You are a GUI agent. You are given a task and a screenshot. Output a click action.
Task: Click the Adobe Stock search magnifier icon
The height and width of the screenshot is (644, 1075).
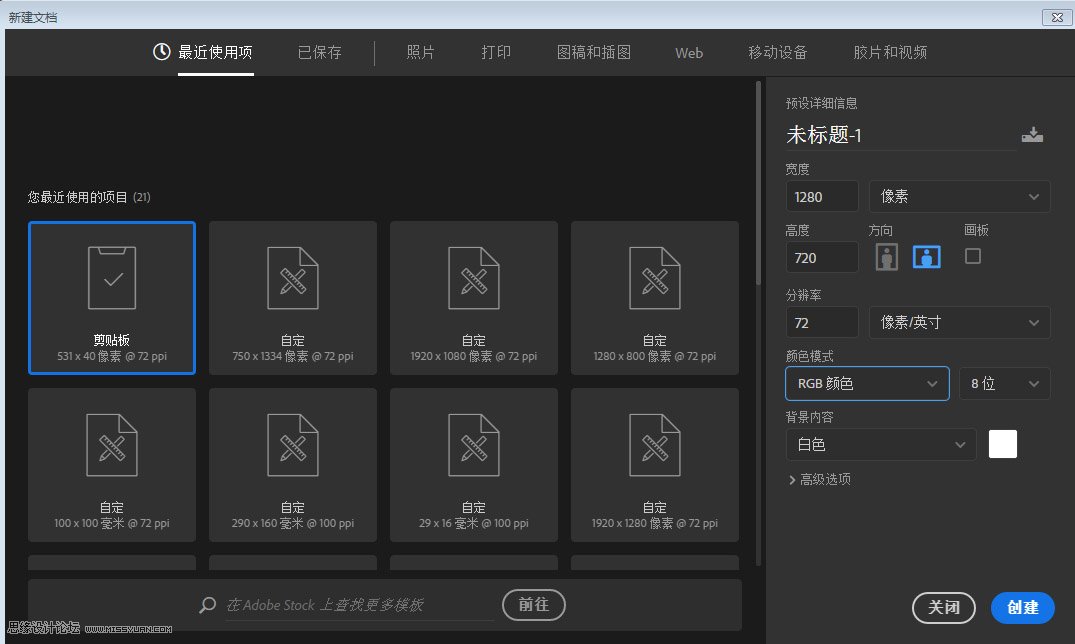pos(207,605)
